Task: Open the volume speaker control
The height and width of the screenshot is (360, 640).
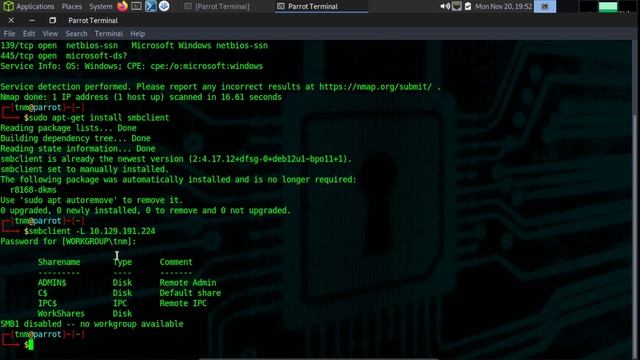Action: tap(445, 6)
